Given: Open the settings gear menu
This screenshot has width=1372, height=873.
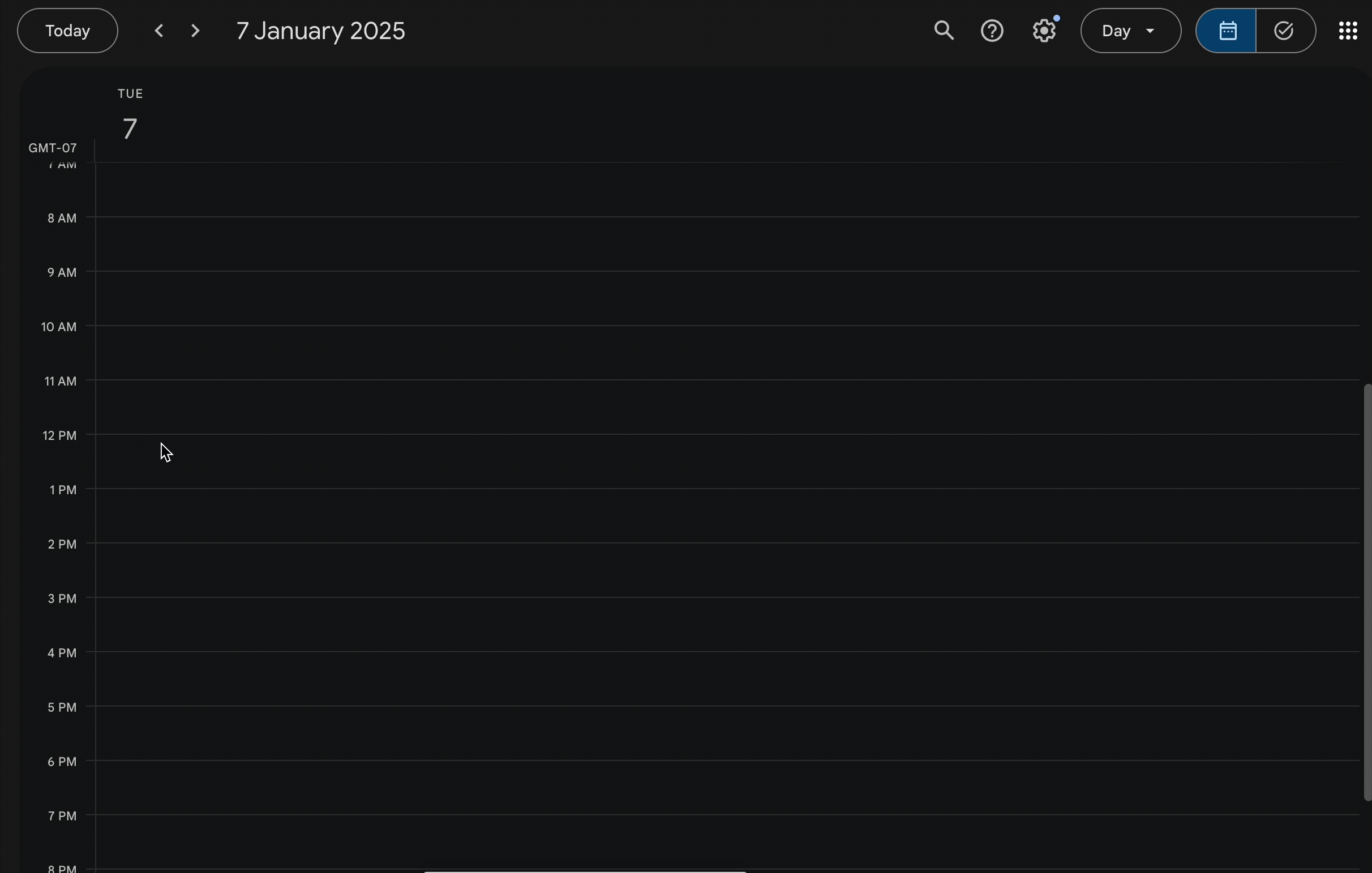Looking at the screenshot, I should pyautogui.click(x=1044, y=31).
